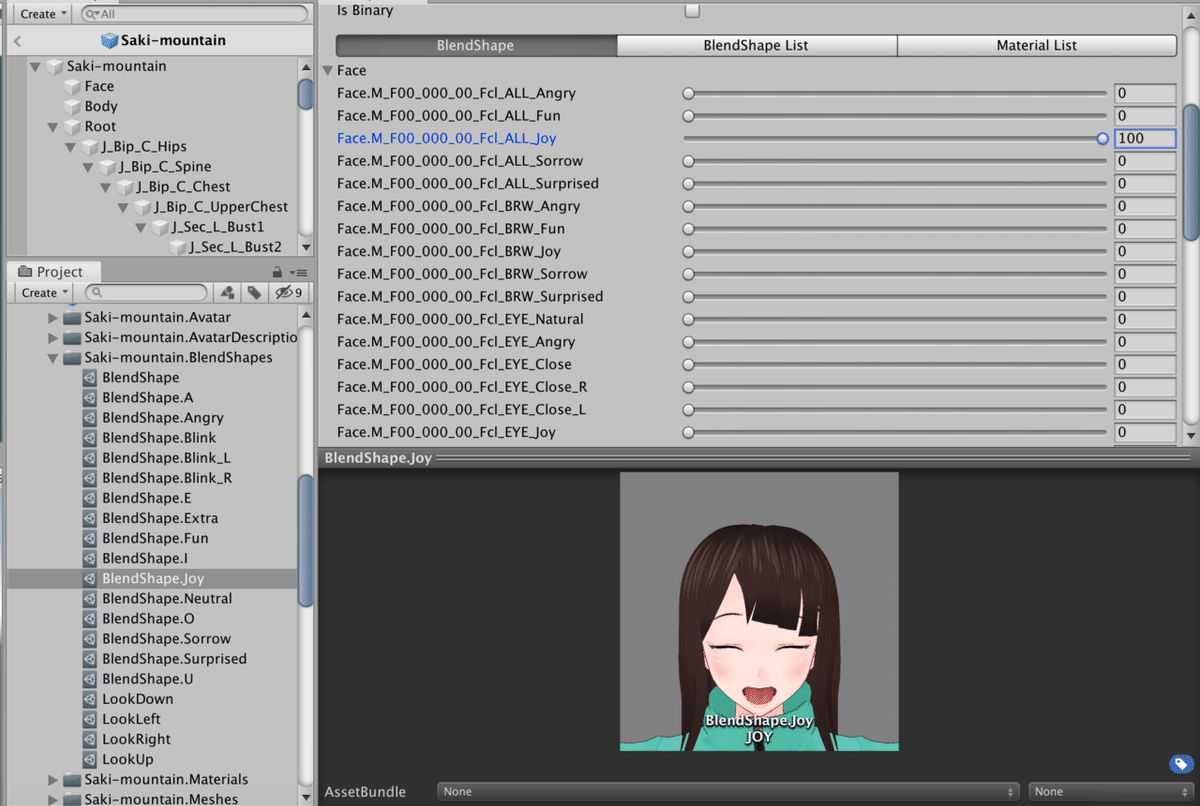Open the Project panel options menu
The width and height of the screenshot is (1200, 806).
click(298, 272)
